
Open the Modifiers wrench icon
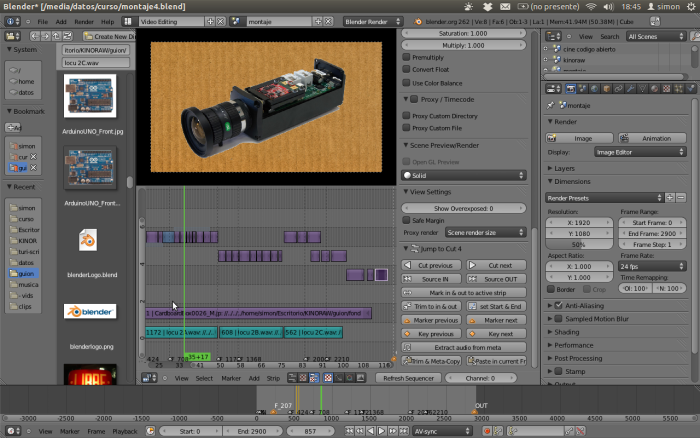tap(631, 89)
